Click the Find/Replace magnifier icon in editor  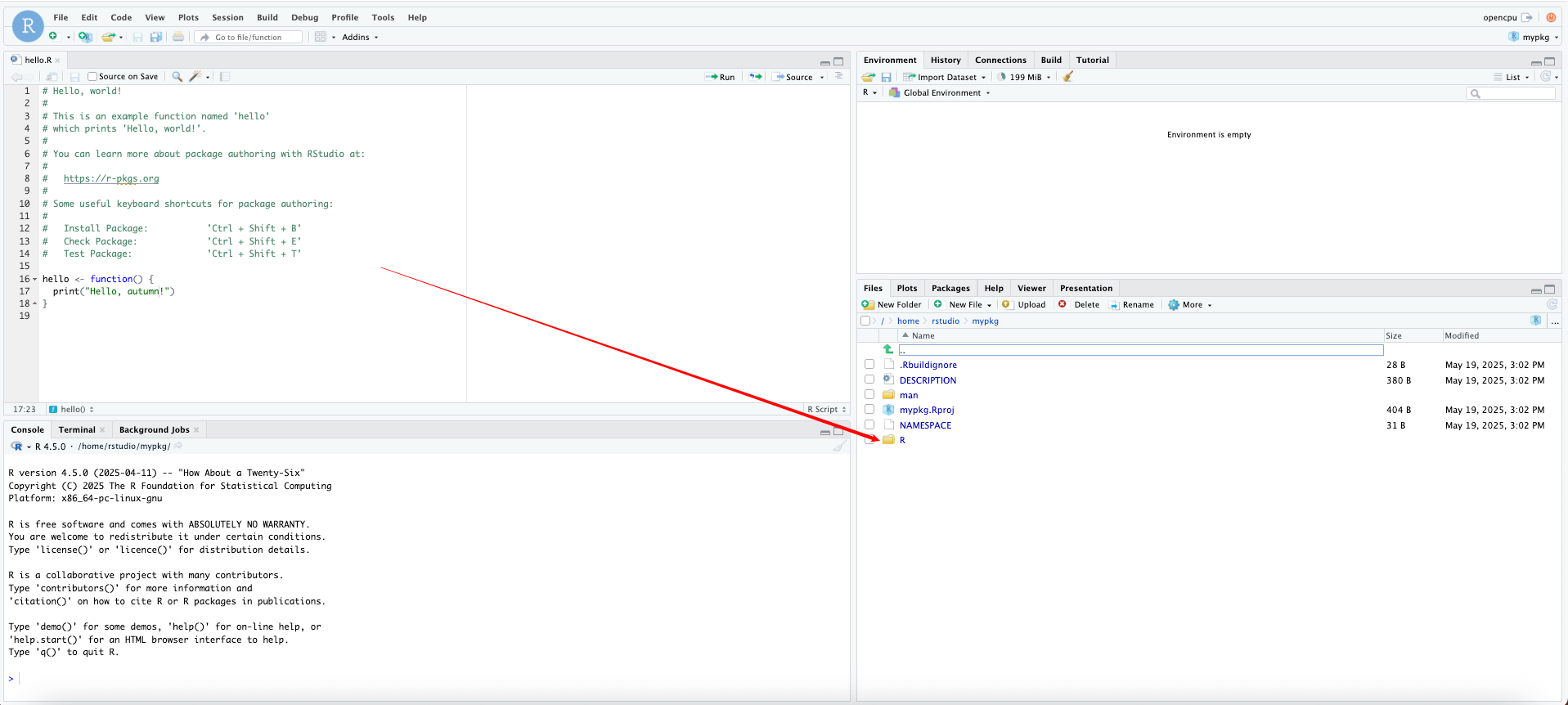[177, 77]
